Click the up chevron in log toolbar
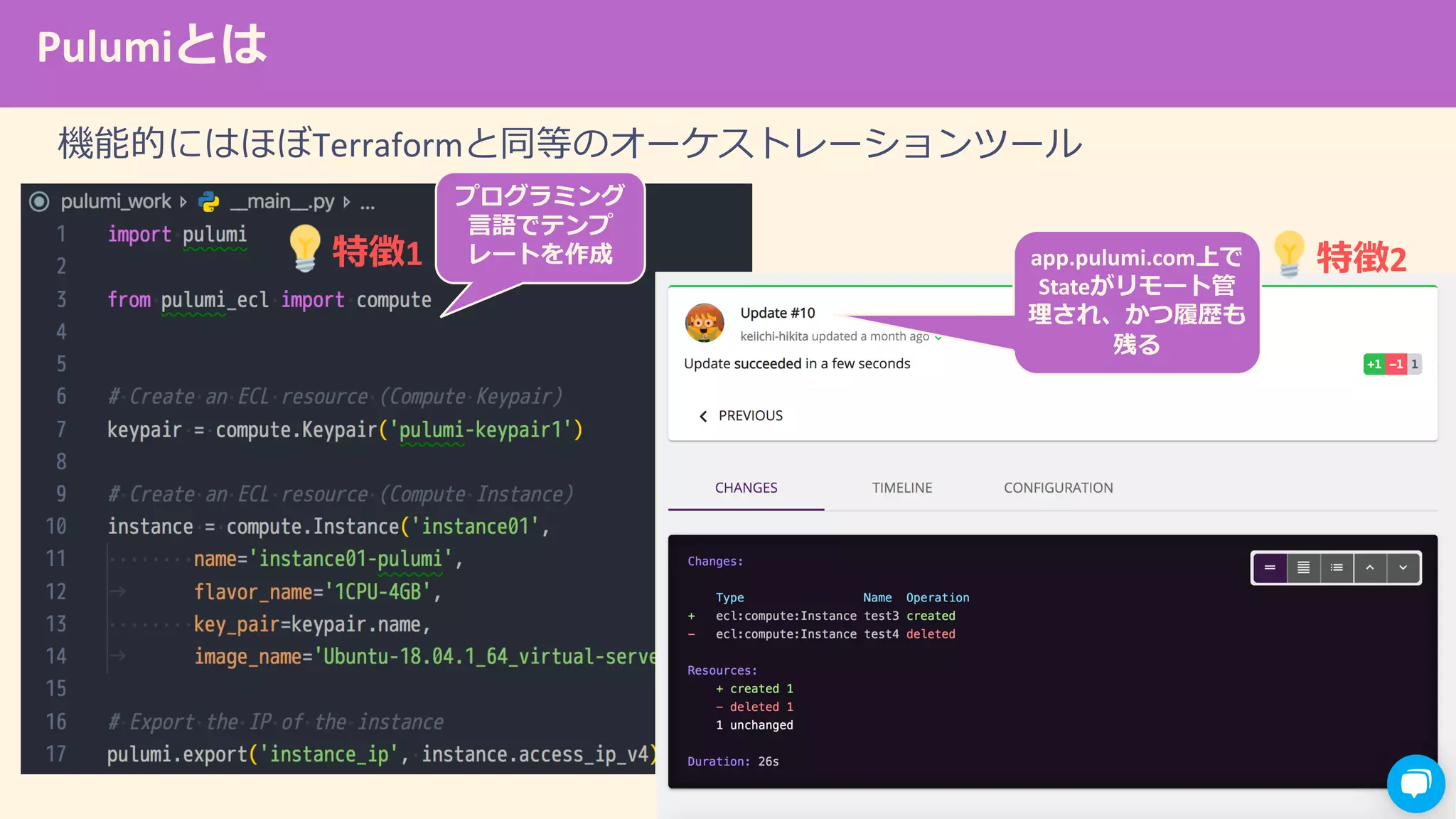This screenshot has width=1456, height=819. point(1370,567)
